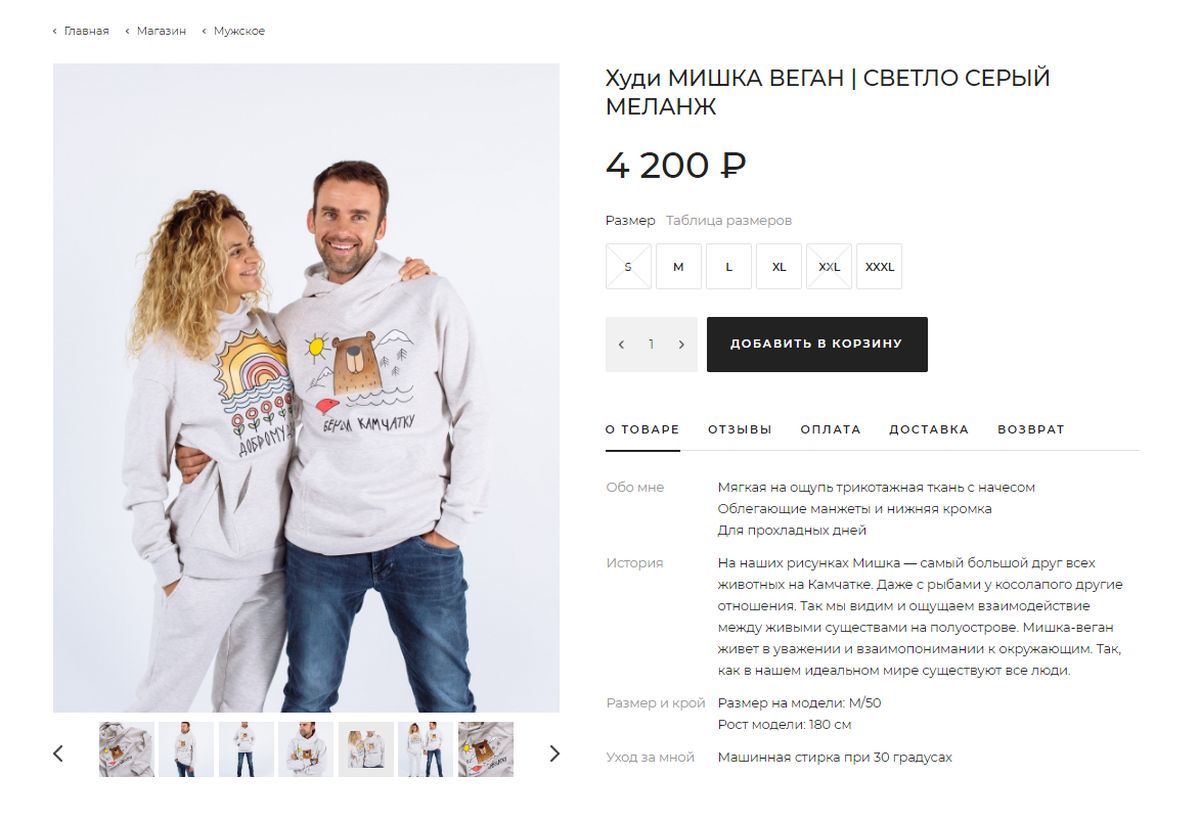
Task: Switch to the ОТЗЫВЫ tab
Action: [x=740, y=429]
